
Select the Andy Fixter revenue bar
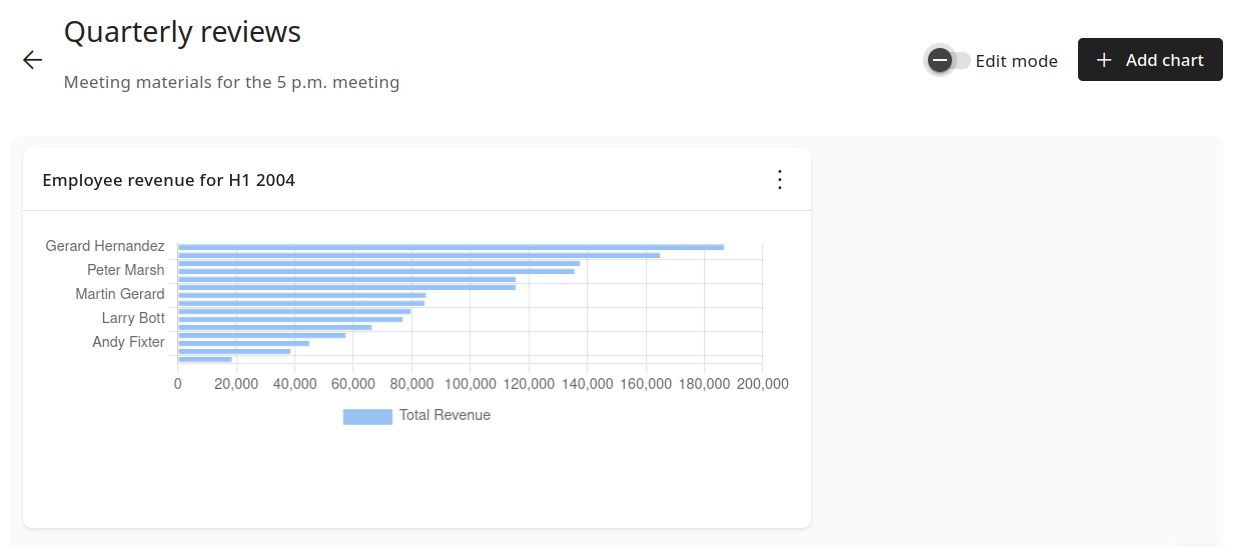click(x=243, y=343)
